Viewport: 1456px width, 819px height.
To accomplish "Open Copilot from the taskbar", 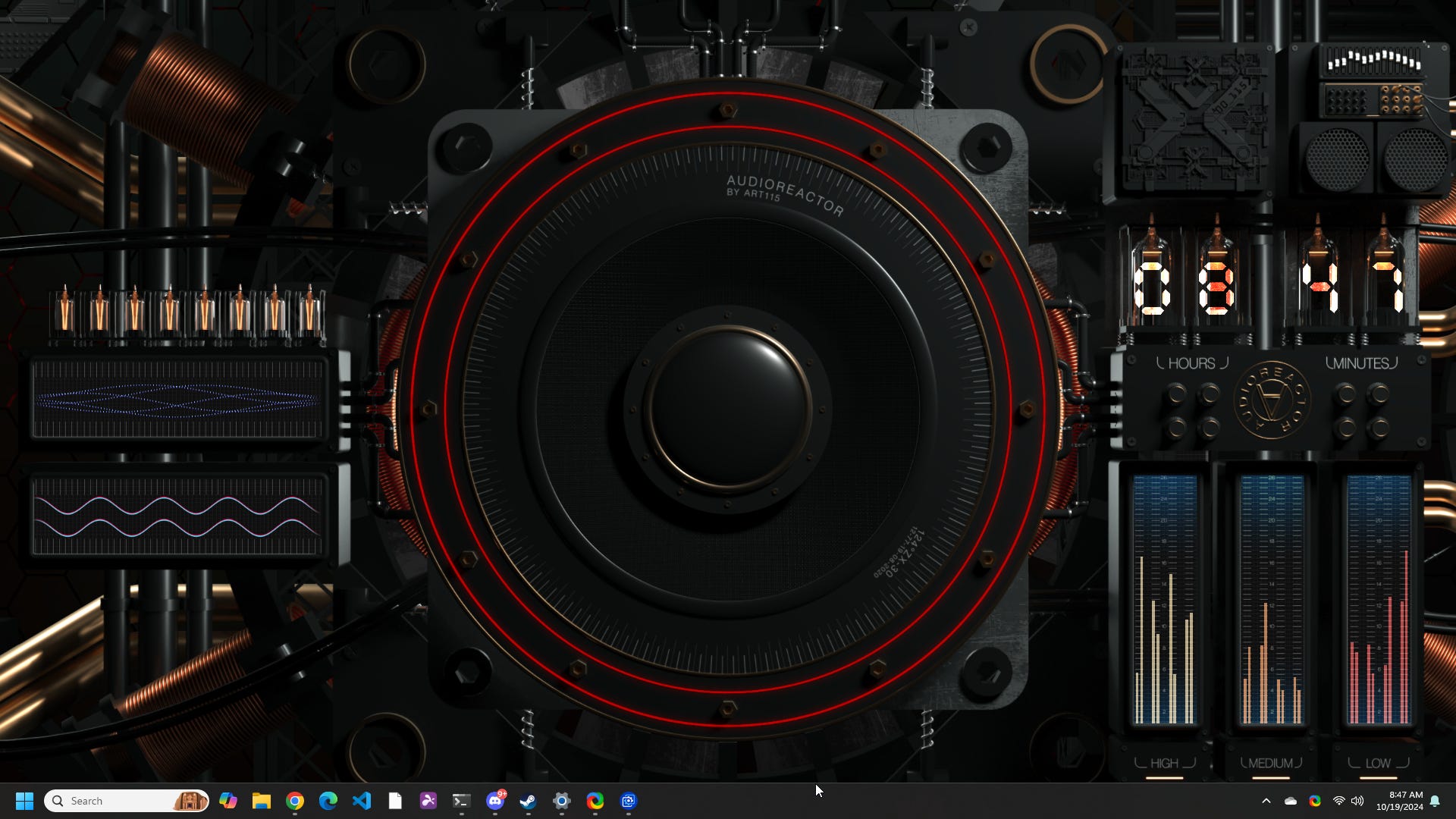I will point(229,801).
